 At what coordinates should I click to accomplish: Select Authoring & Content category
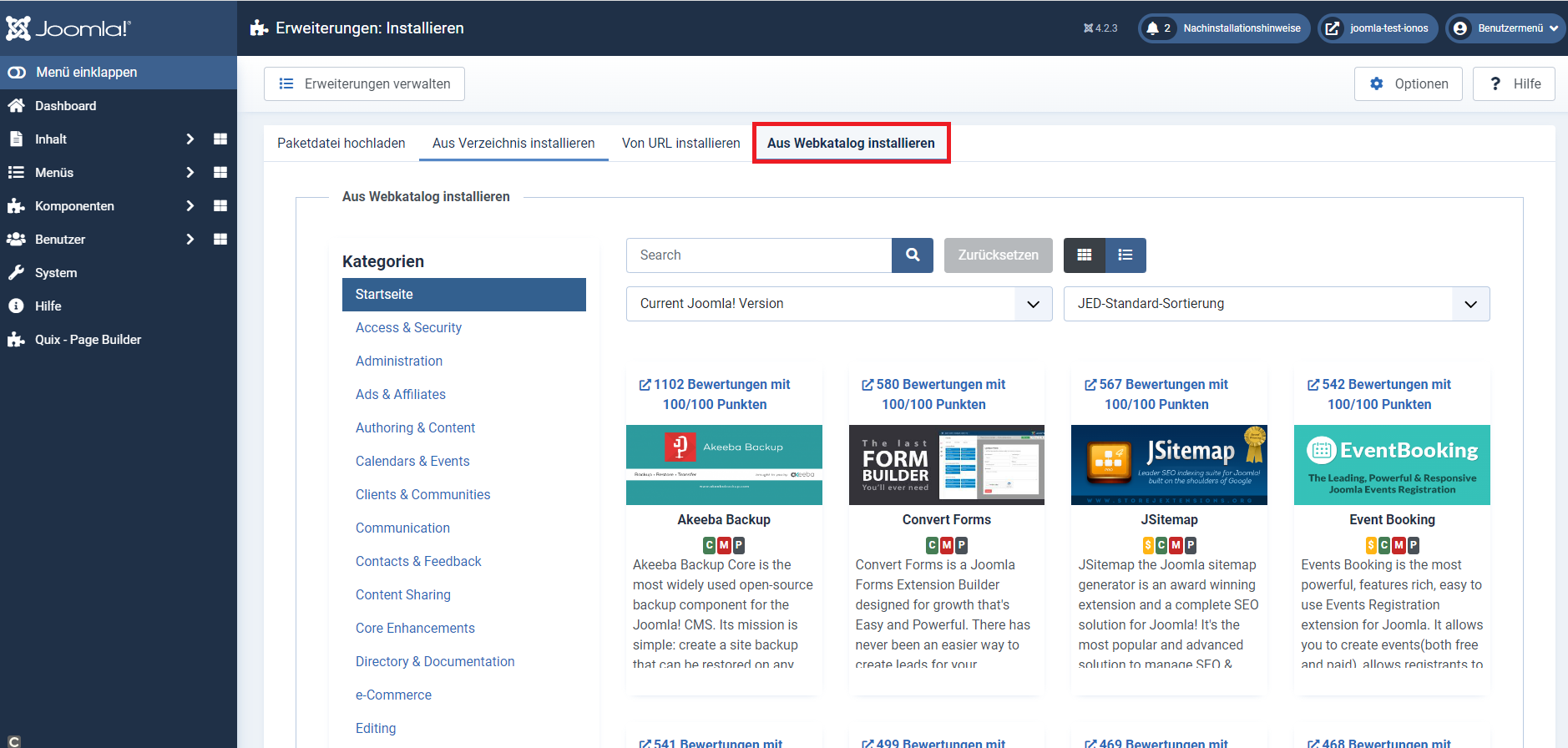click(x=415, y=428)
